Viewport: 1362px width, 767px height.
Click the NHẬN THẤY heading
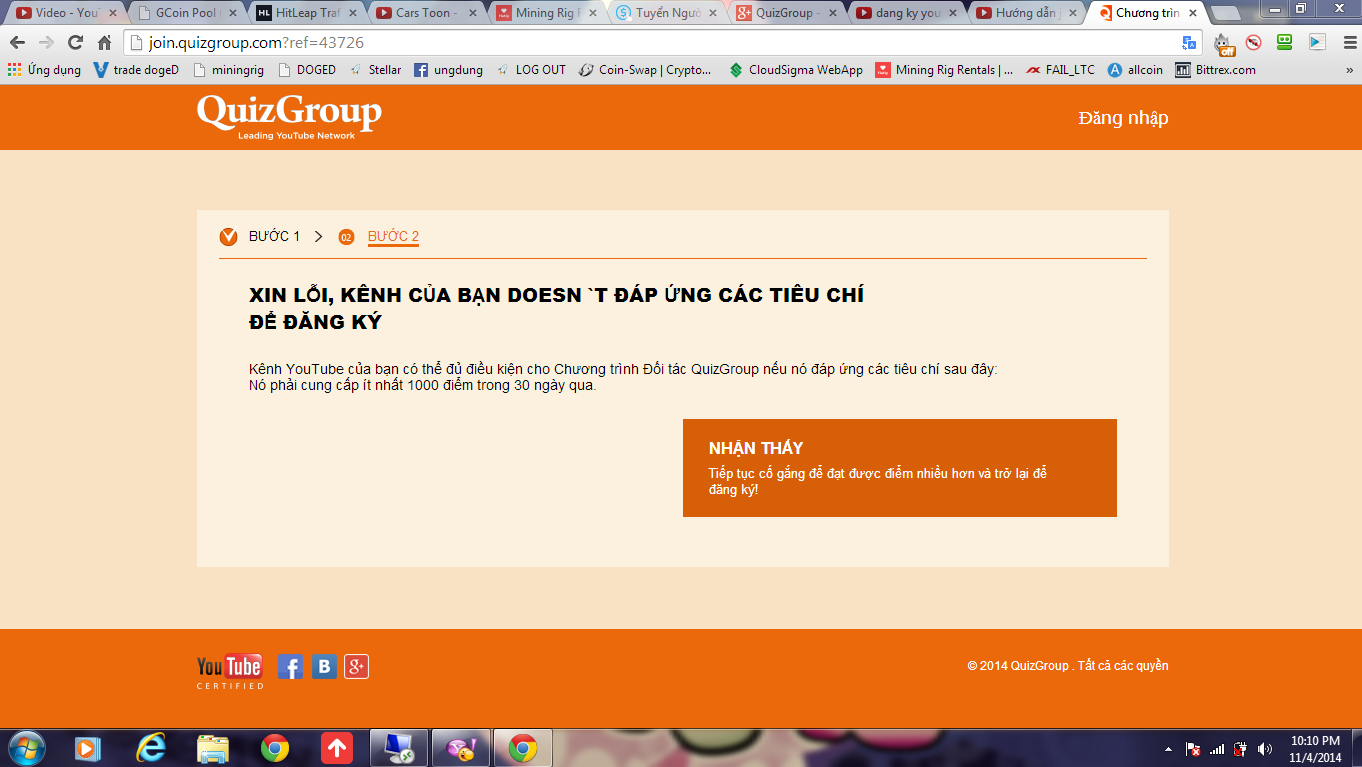[756, 448]
